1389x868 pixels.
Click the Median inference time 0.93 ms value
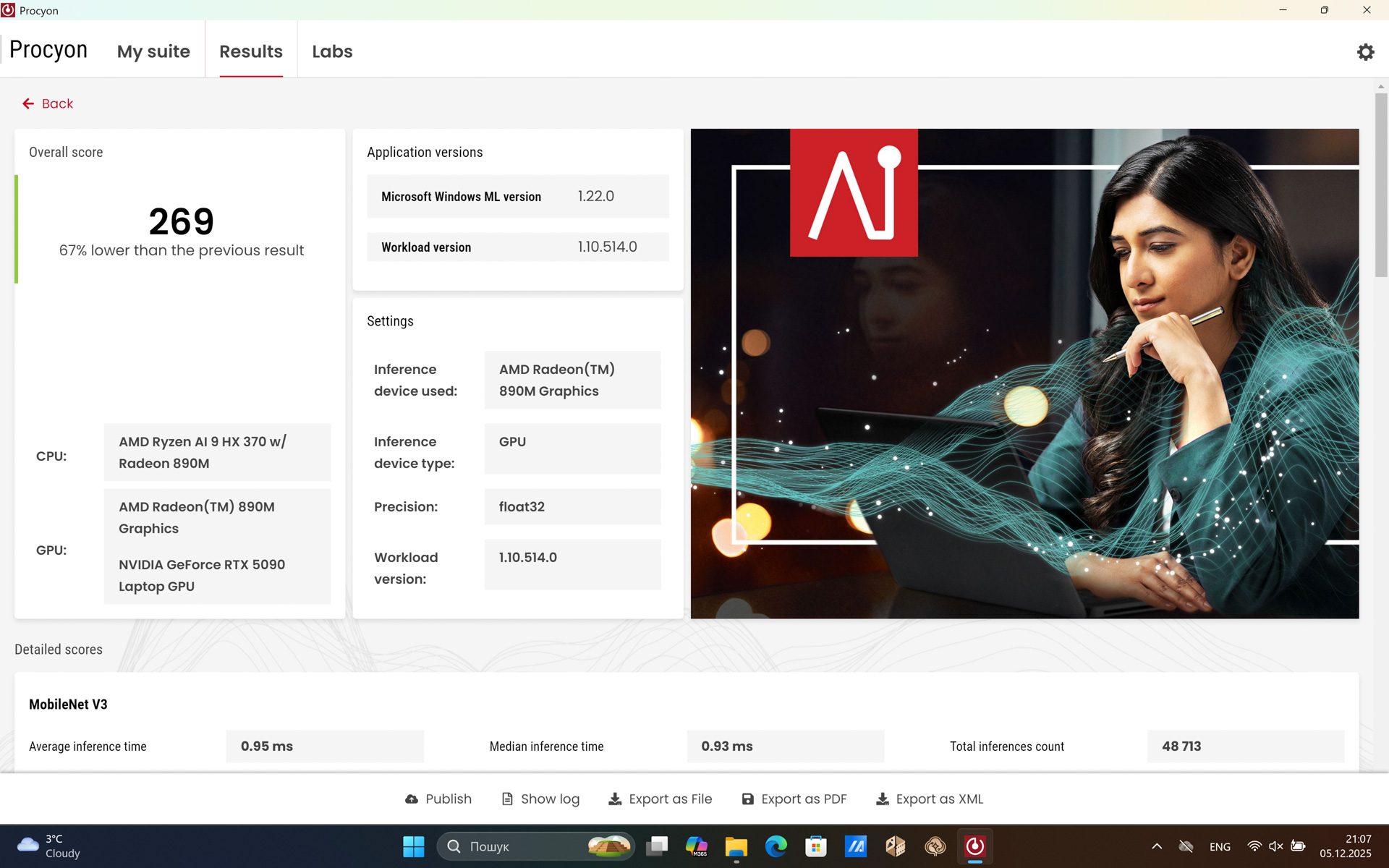tap(786, 746)
